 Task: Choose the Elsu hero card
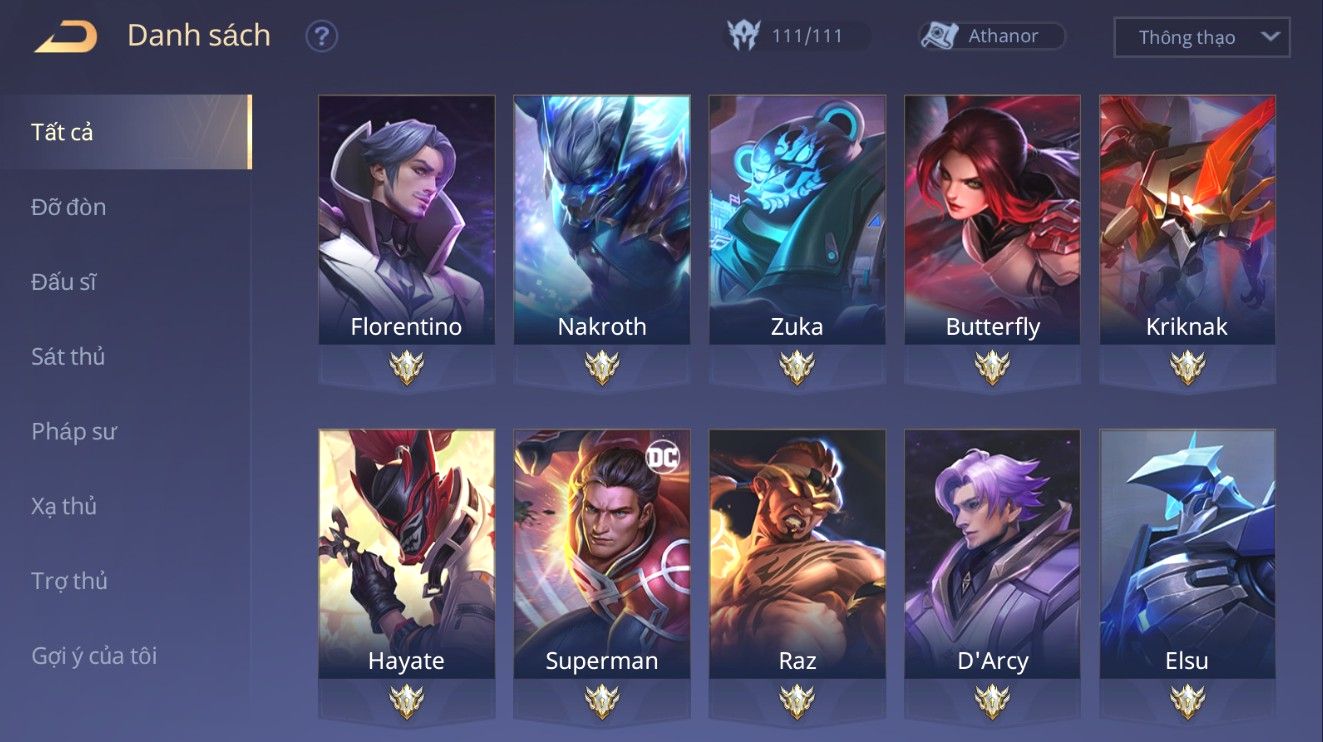tap(1188, 554)
